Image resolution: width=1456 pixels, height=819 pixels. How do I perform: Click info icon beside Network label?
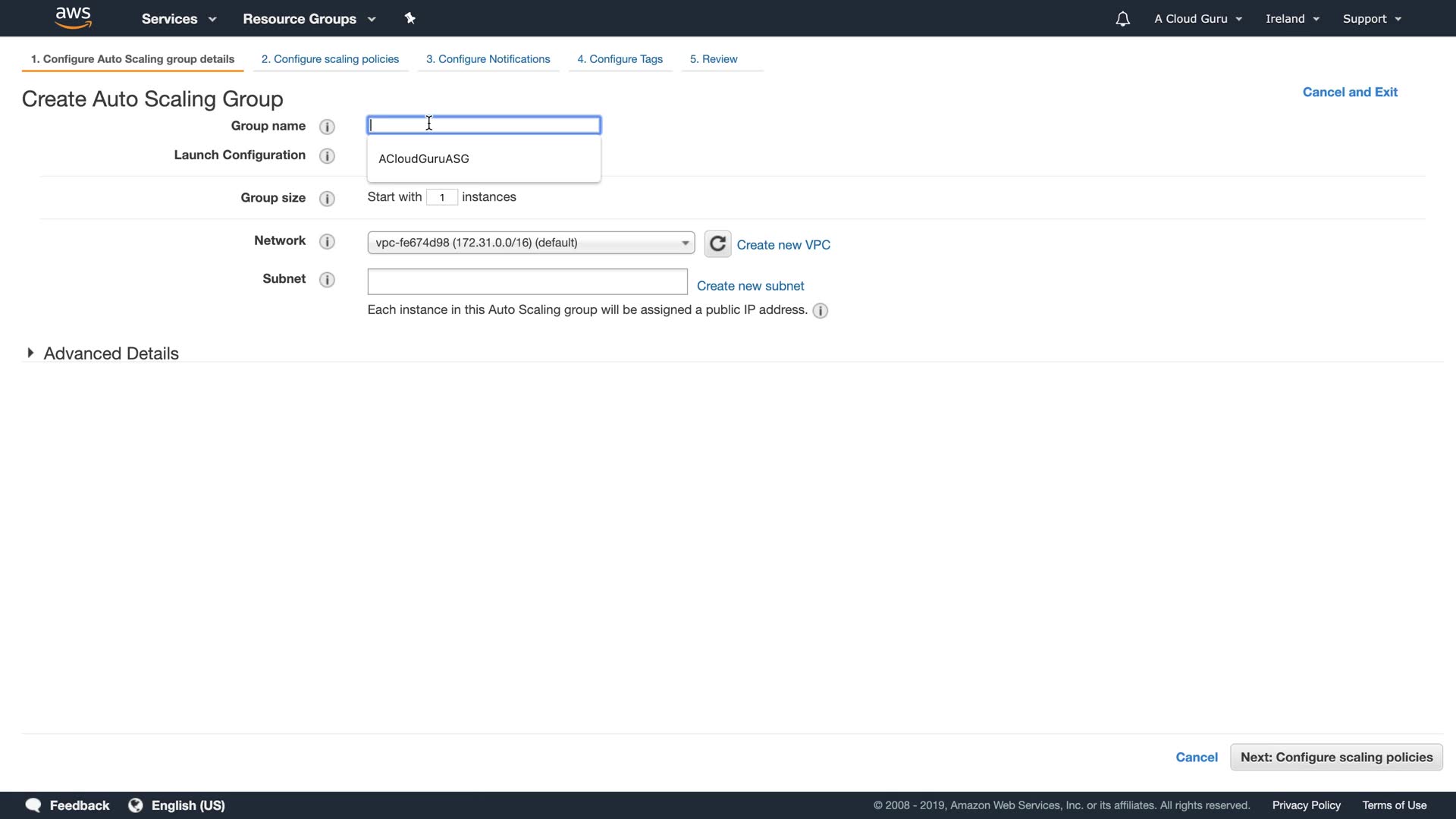click(327, 242)
